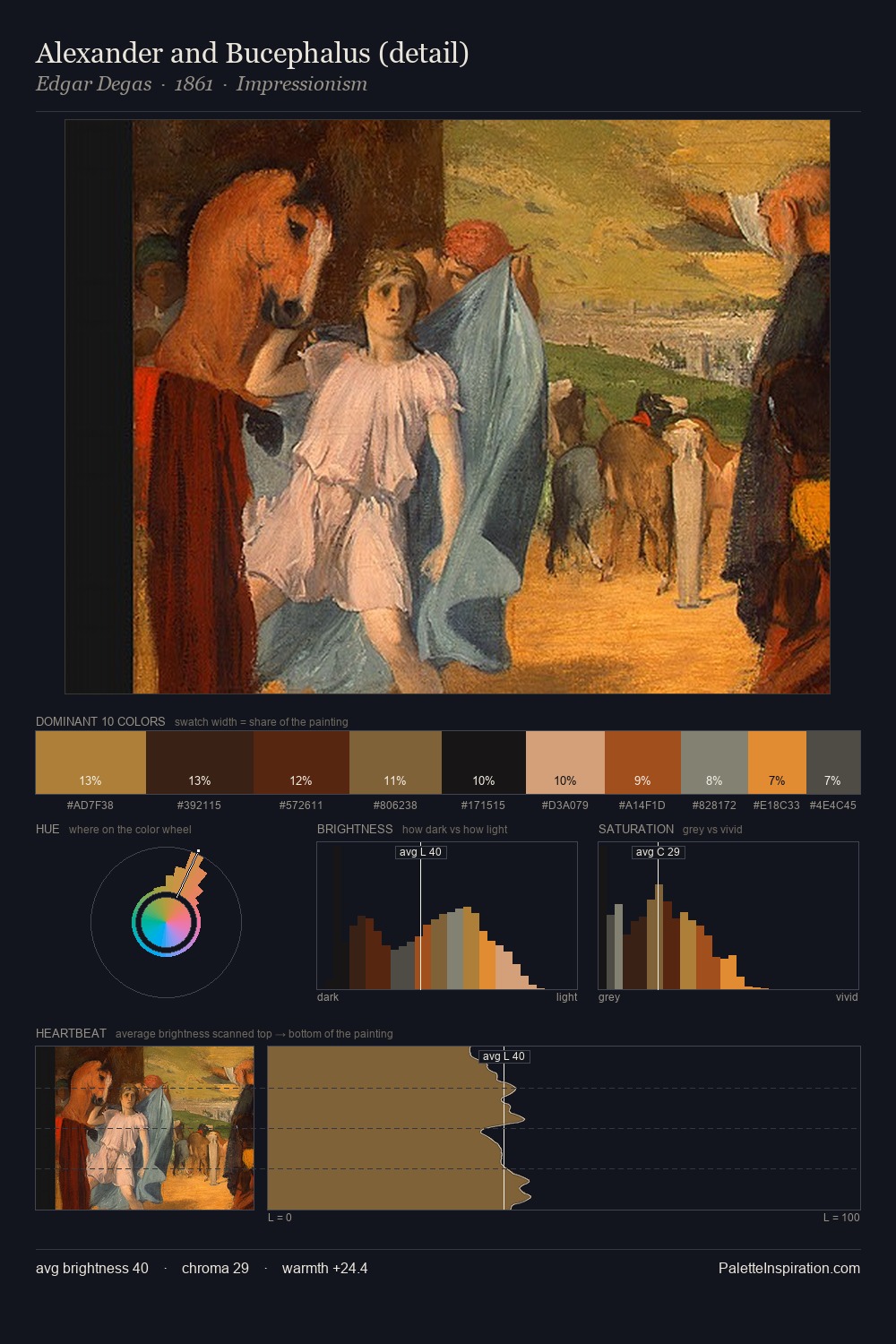Click the Edgar Degas 1861 Impressionism subtitle
Viewport: 896px width, 1344px height.
tap(202, 84)
